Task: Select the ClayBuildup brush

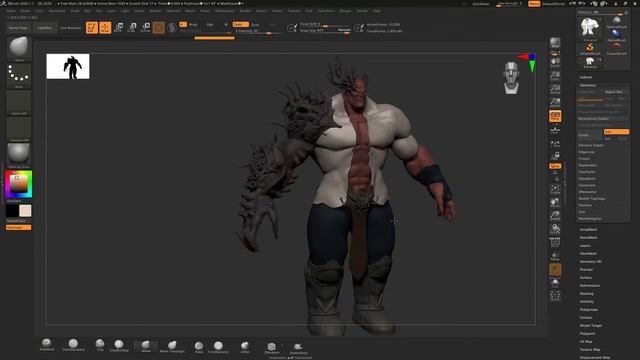Action: coord(119,346)
